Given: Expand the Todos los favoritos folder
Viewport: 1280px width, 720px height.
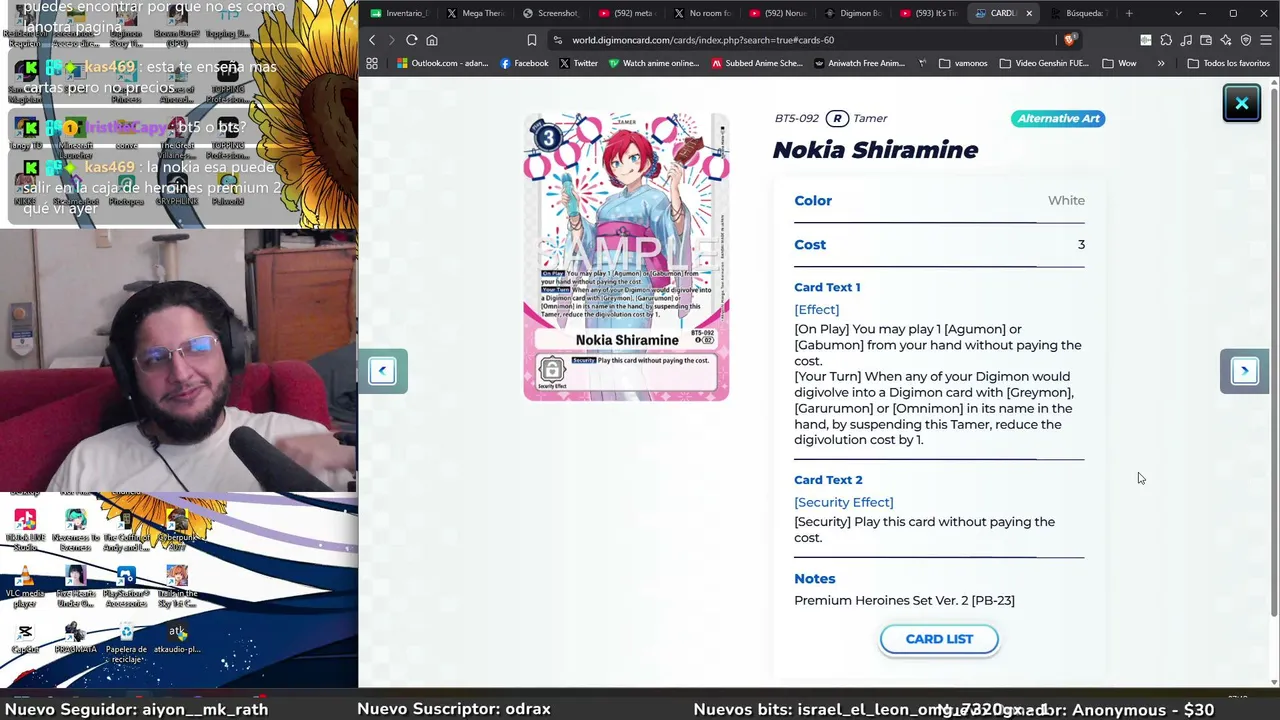Looking at the screenshot, I should (x=1228, y=63).
